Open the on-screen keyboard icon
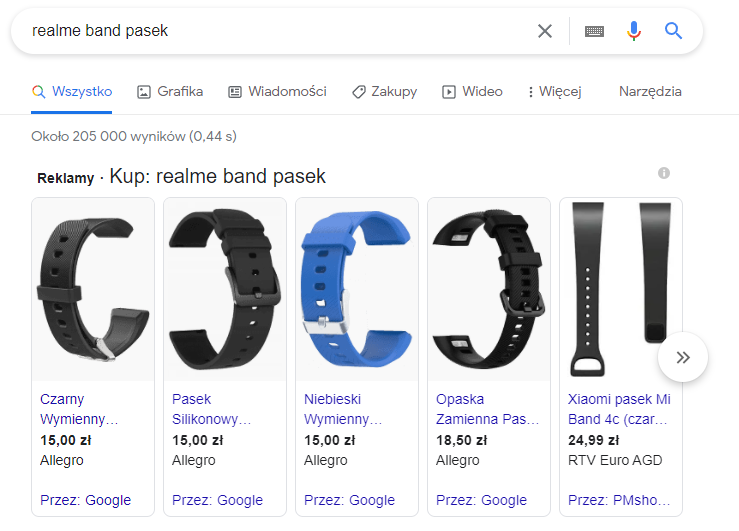 (594, 31)
